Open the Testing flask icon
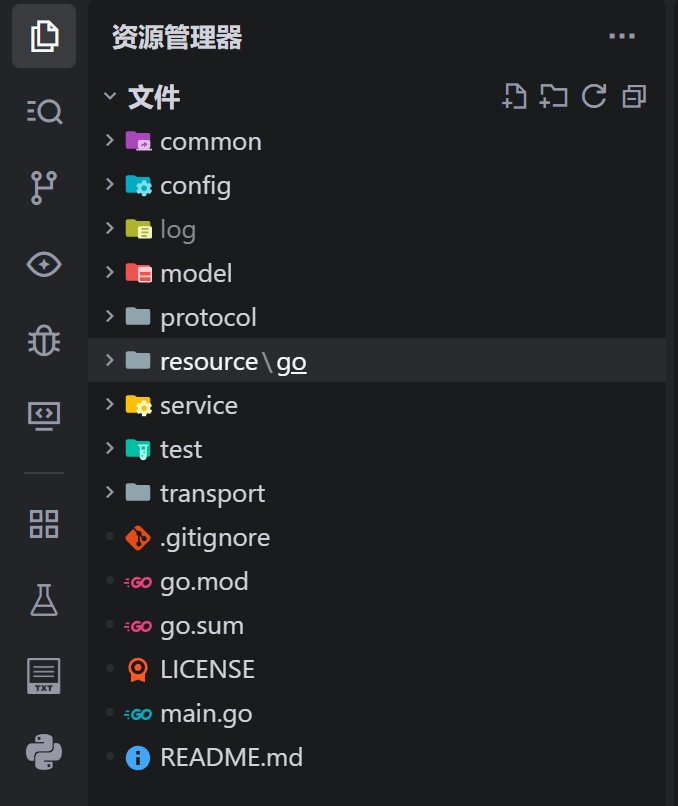This screenshot has width=678, height=806. pyautogui.click(x=44, y=600)
